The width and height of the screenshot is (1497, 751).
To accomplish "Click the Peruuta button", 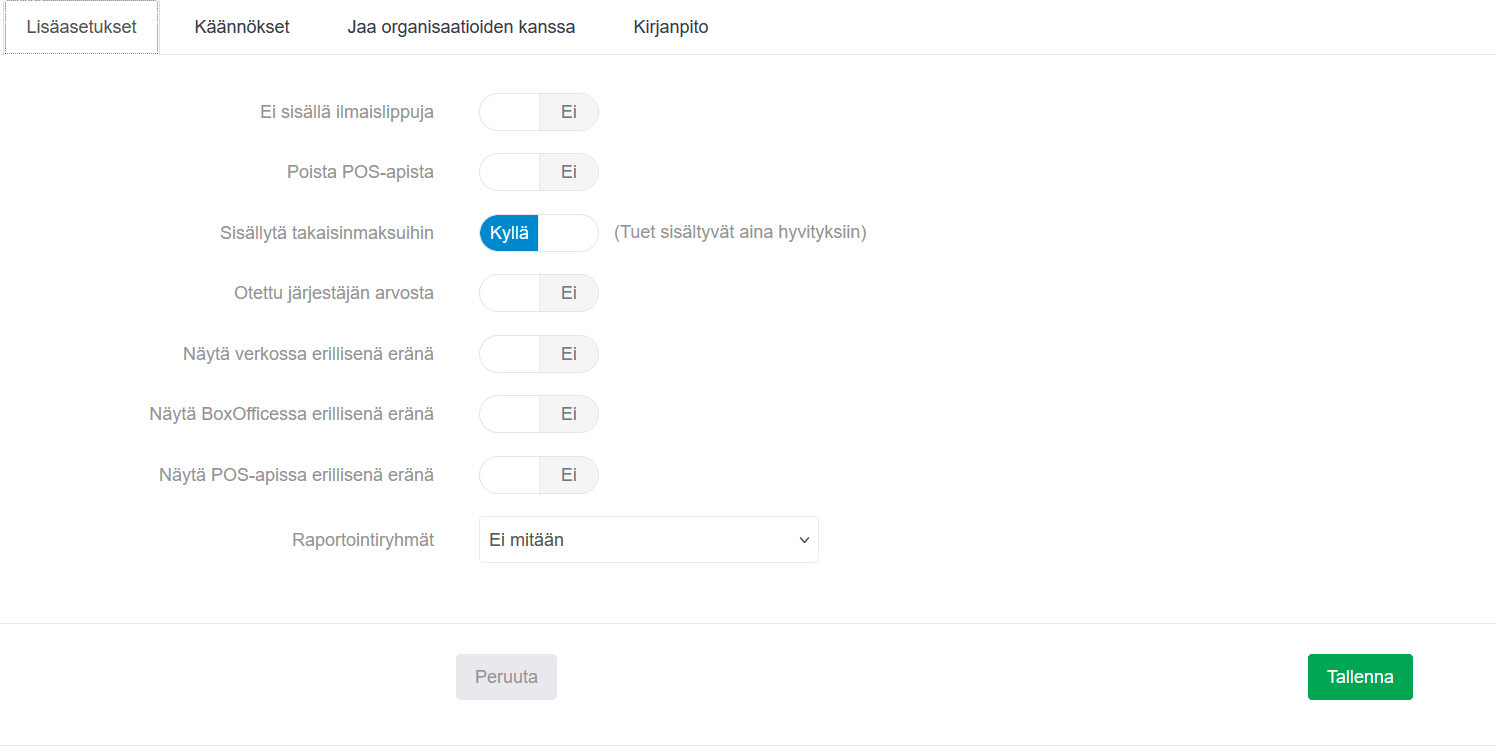I will 506,677.
